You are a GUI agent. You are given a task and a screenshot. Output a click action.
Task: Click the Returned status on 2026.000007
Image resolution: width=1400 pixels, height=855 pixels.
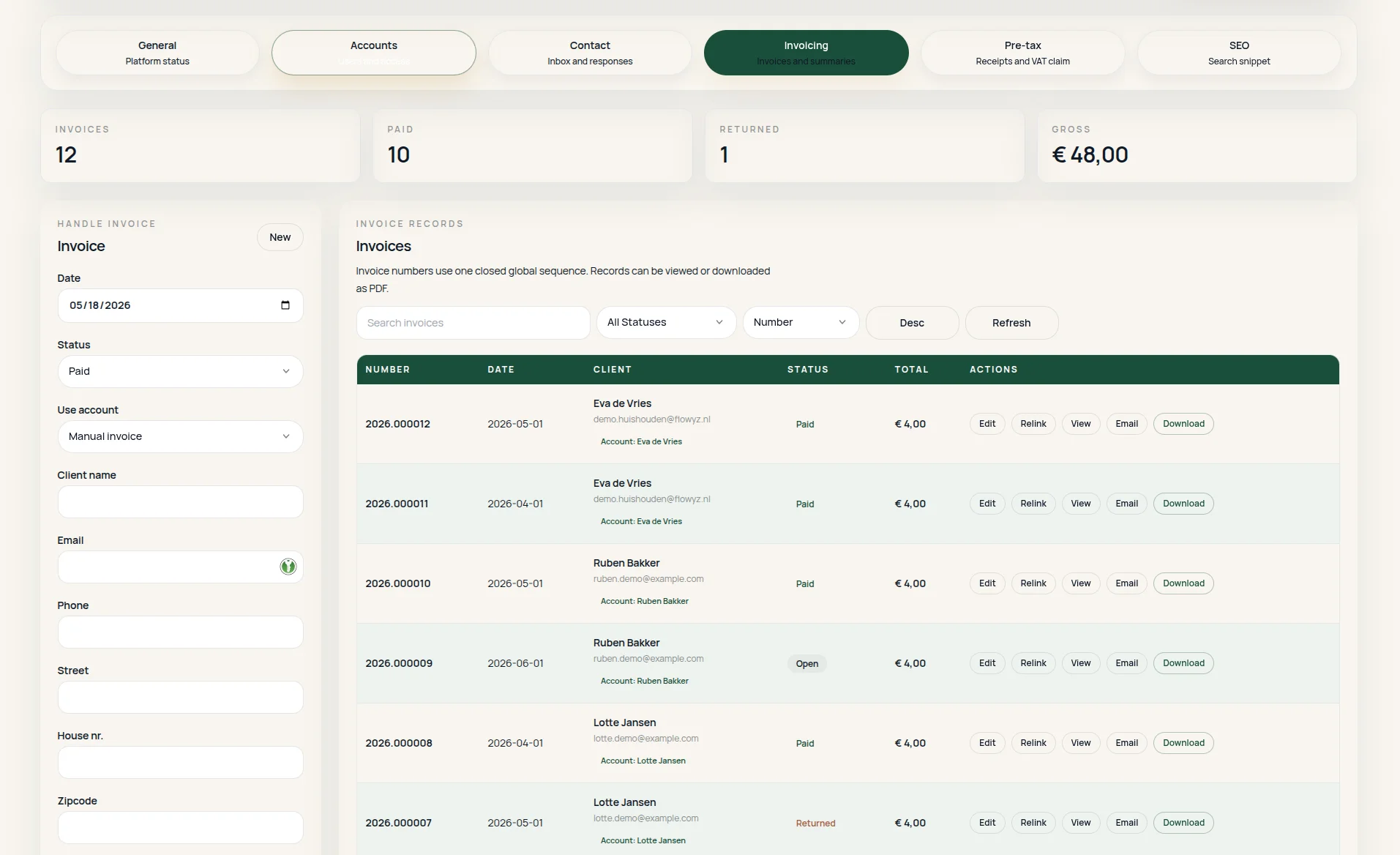coord(815,824)
